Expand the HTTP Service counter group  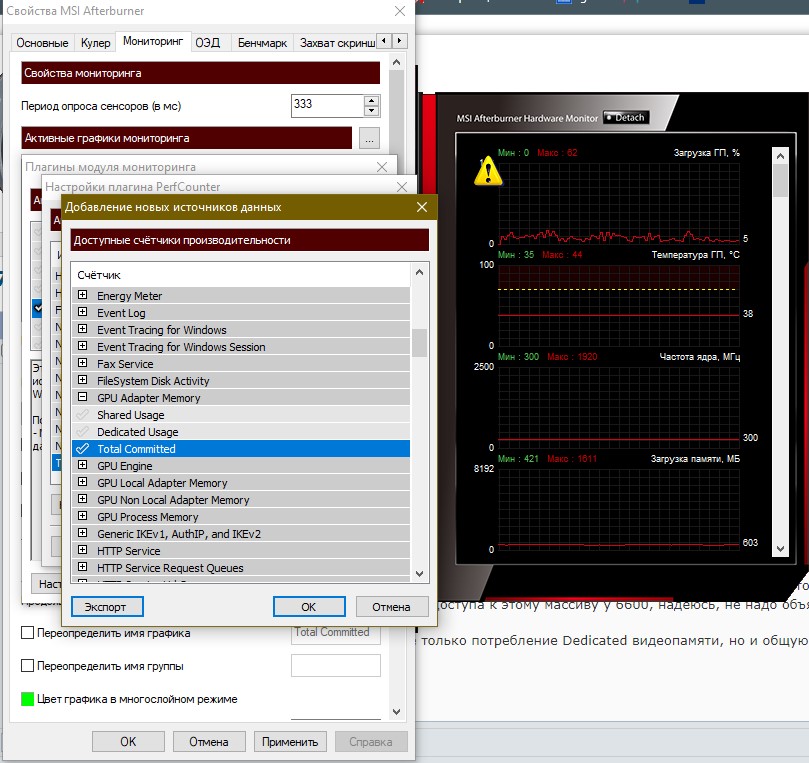point(82,550)
